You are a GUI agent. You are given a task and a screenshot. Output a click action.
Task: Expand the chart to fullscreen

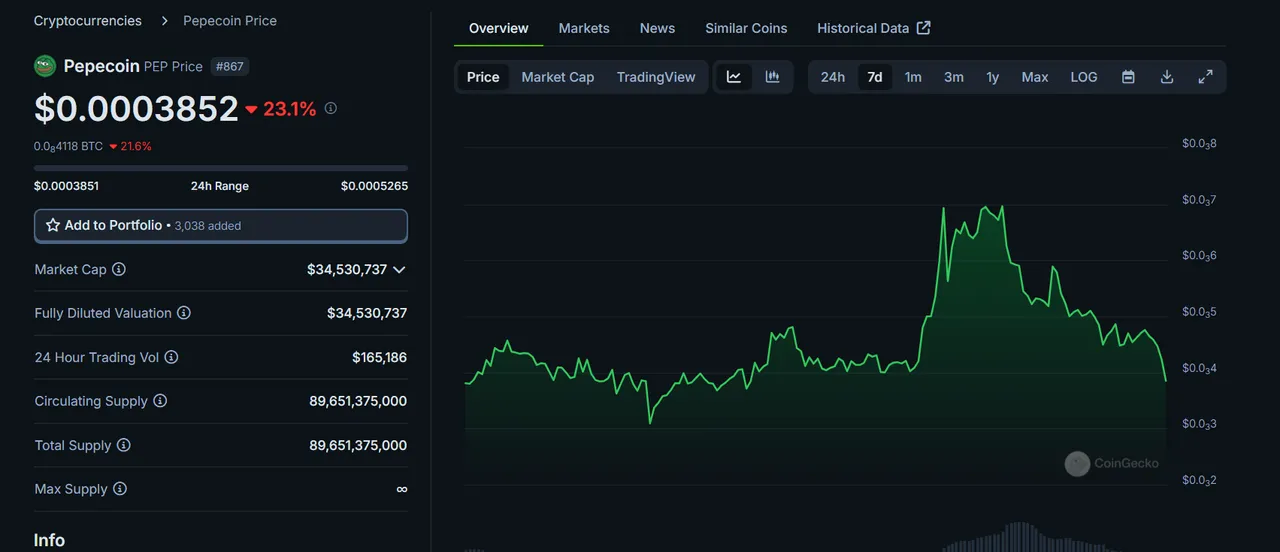[1205, 77]
